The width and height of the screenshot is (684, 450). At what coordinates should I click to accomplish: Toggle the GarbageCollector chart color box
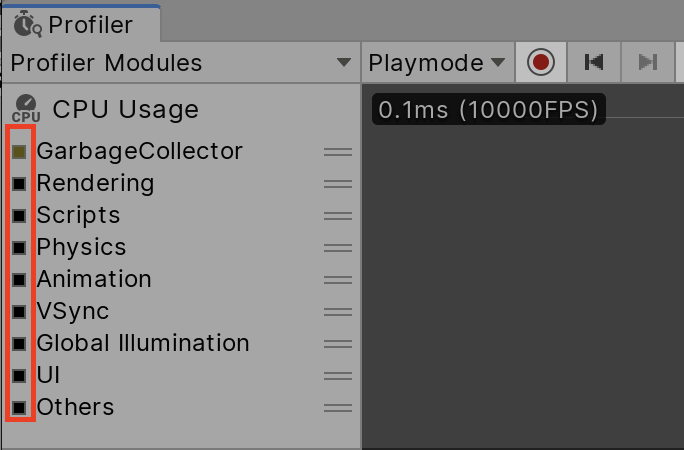(x=19, y=152)
